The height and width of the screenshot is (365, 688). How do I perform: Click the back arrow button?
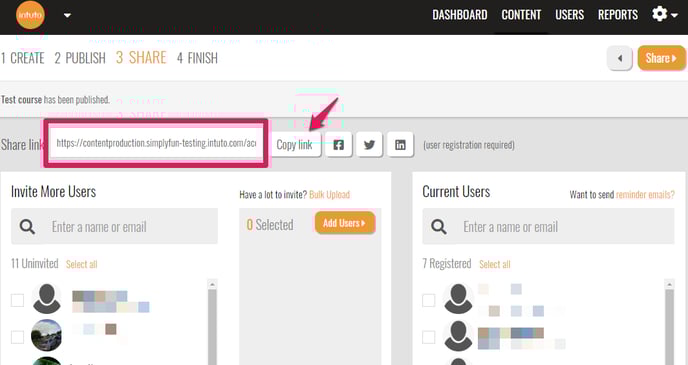620,58
